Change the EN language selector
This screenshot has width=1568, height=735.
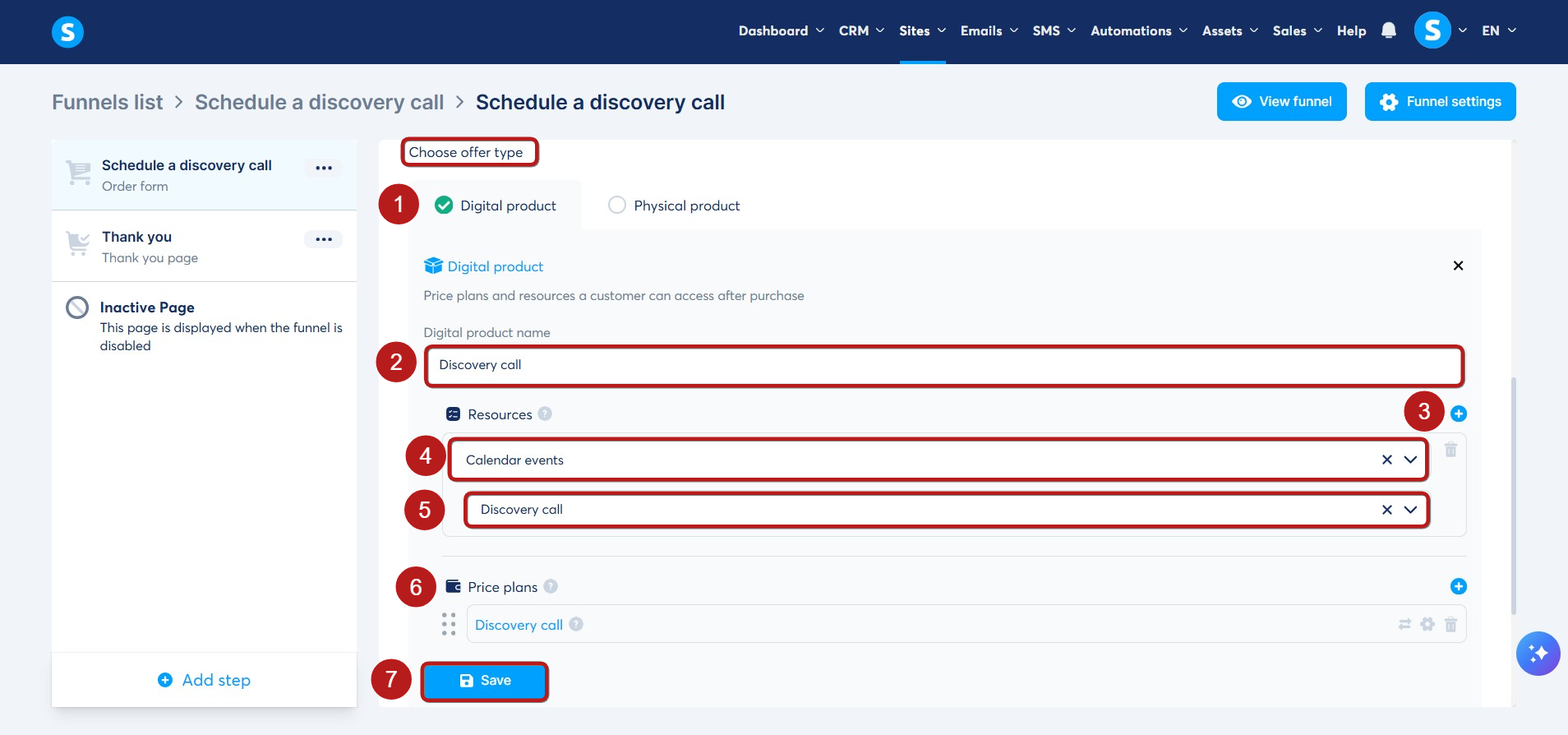1499,31
